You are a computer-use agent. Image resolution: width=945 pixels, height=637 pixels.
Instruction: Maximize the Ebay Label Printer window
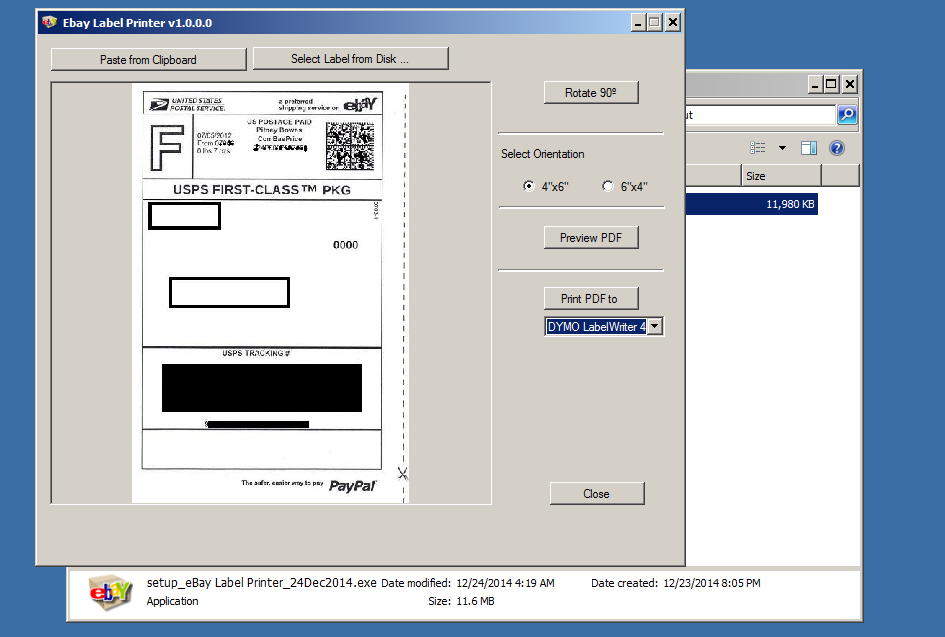pos(655,23)
